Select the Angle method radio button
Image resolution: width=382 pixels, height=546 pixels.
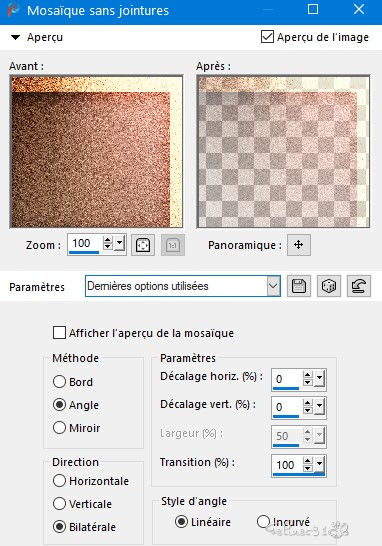click(x=59, y=405)
